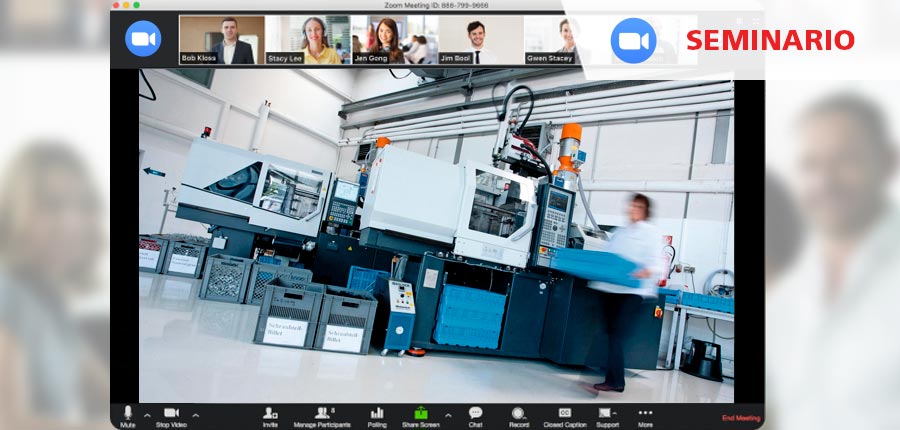
Task: Click End Meeting
Action: tap(741, 418)
